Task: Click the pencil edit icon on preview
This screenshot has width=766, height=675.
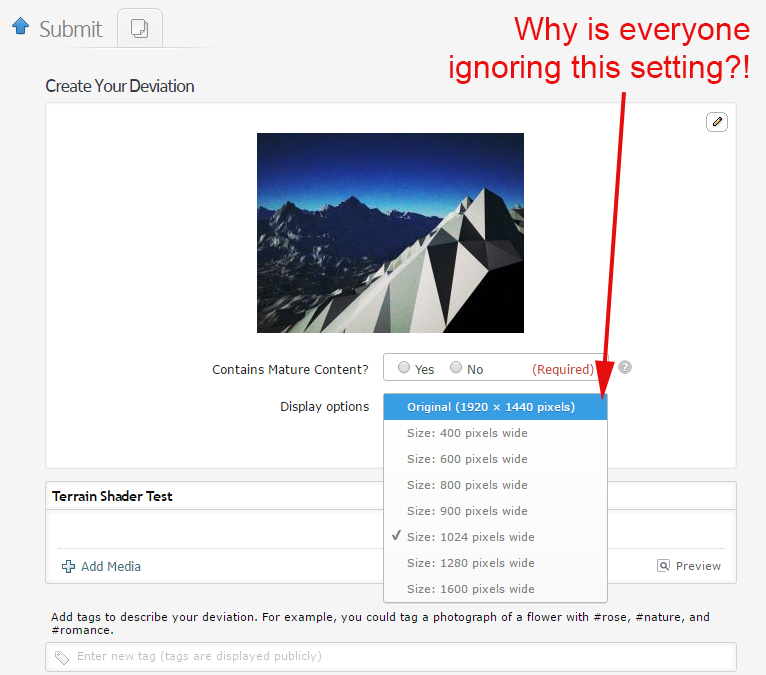Action: pos(717,122)
